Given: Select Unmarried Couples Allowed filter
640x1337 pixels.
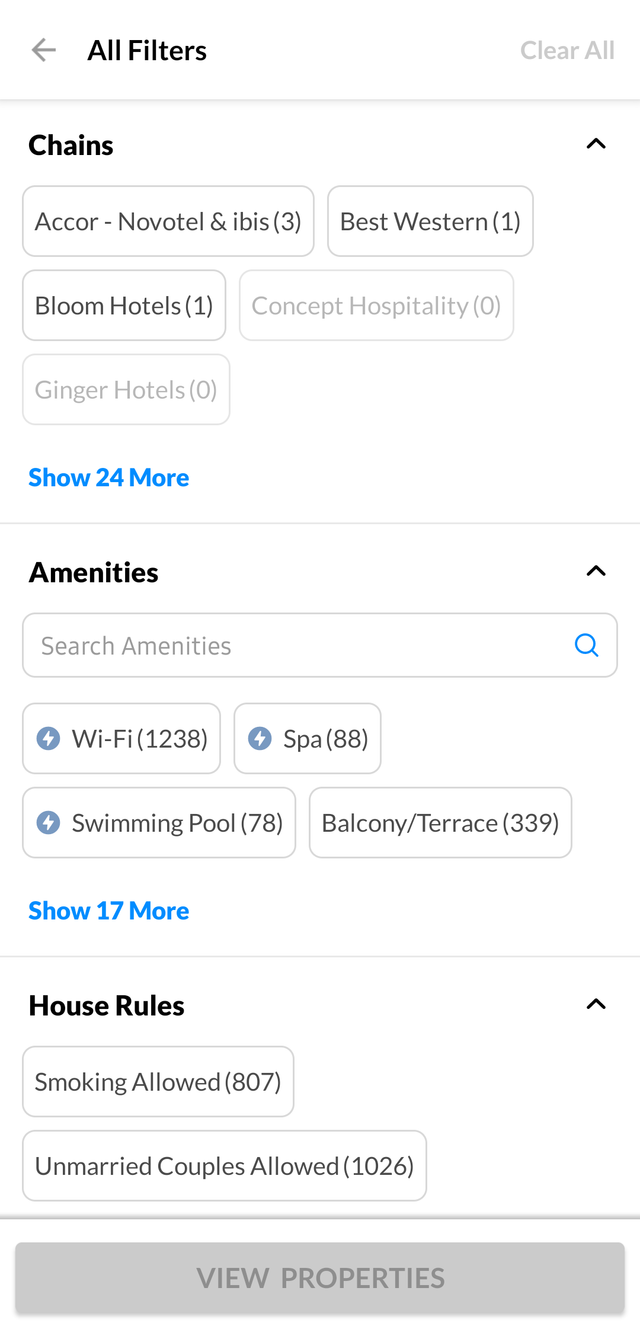Looking at the screenshot, I should pyautogui.click(x=224, y=1165).
